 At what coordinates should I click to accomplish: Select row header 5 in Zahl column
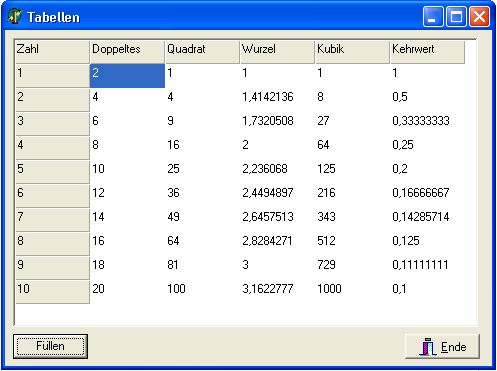[x=52, y=172]
